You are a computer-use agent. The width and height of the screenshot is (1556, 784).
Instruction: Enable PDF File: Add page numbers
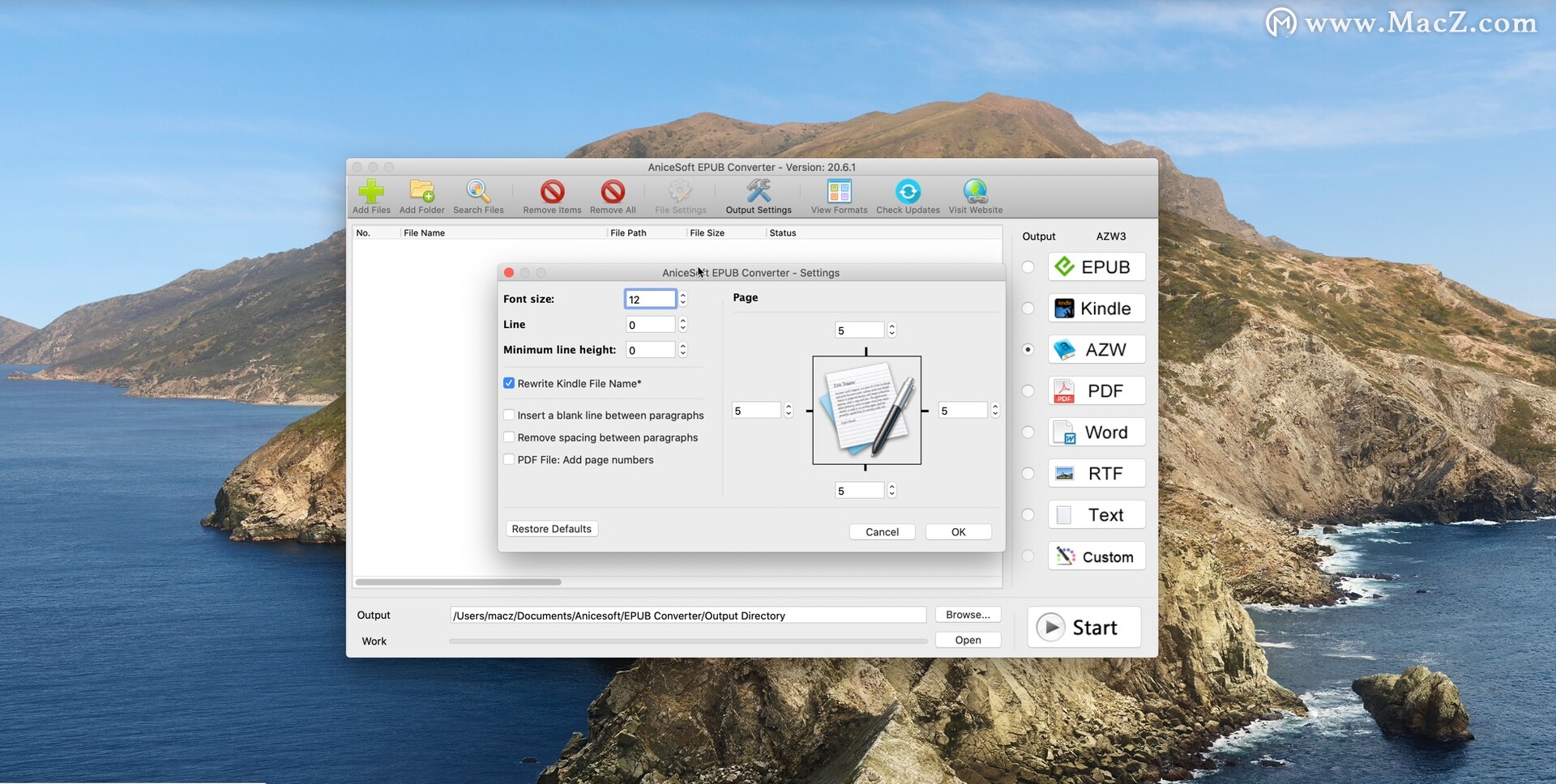[509, 459]
